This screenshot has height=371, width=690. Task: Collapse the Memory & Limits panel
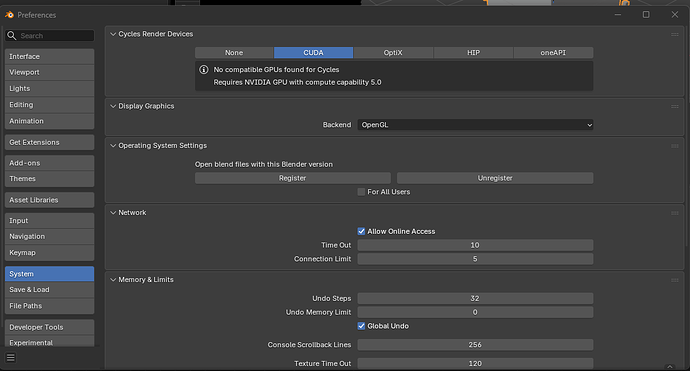(x=113, y=280)
